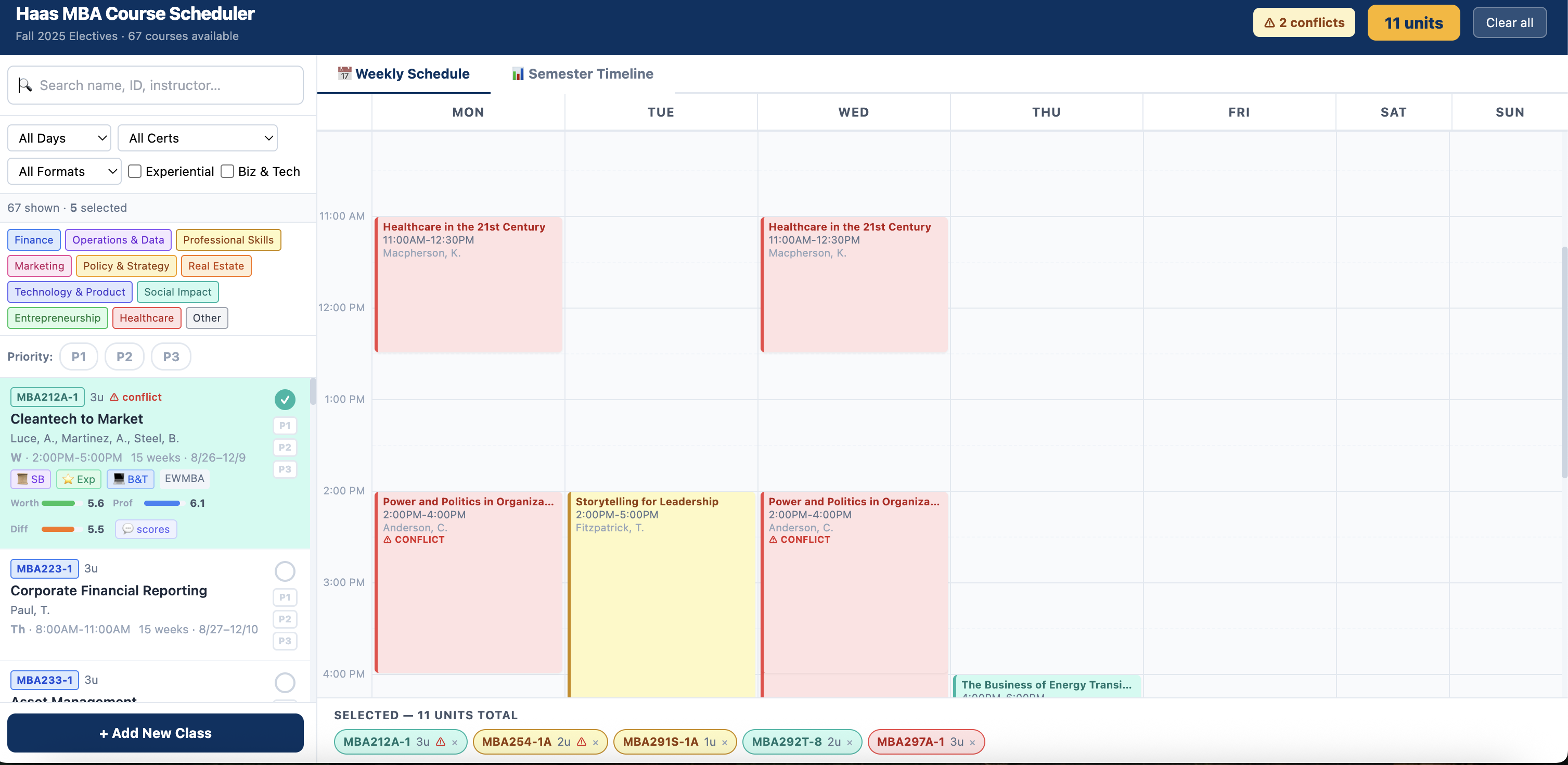
Task: Switch to Weekly Schedule tab
Action: pyautogui.click(x=404, y=74)
